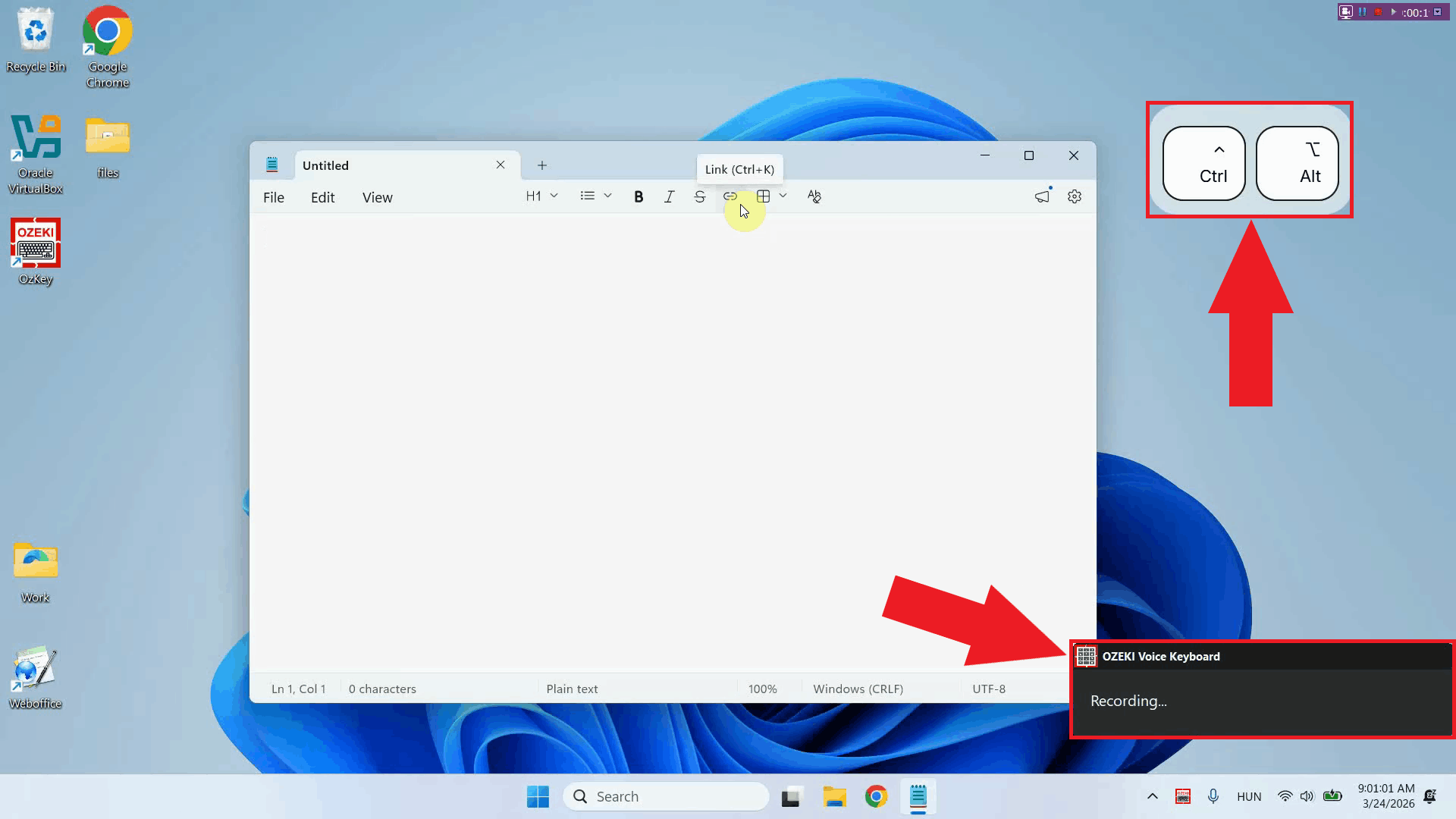
Task: Open Notepad what's new megaphone icon
Action: coord(1043,196)
